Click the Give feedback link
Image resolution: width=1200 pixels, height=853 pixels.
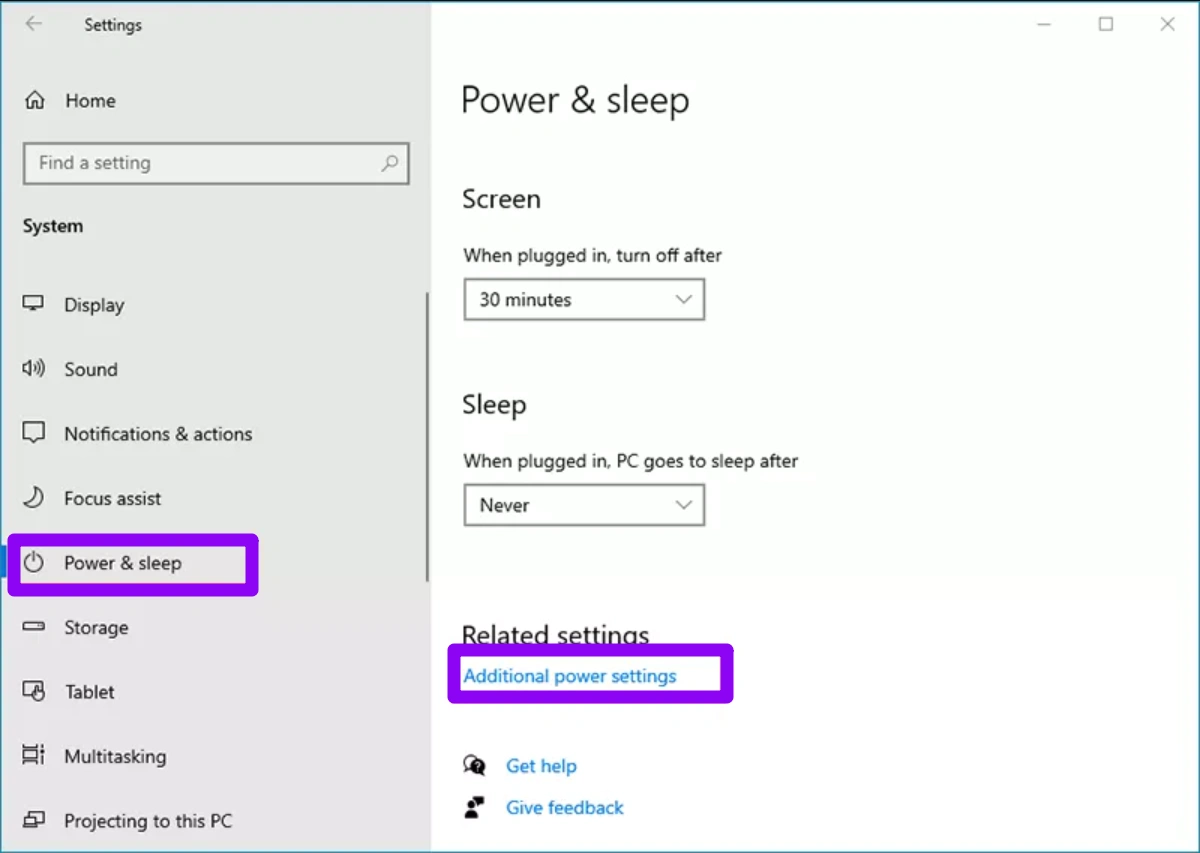565,808
